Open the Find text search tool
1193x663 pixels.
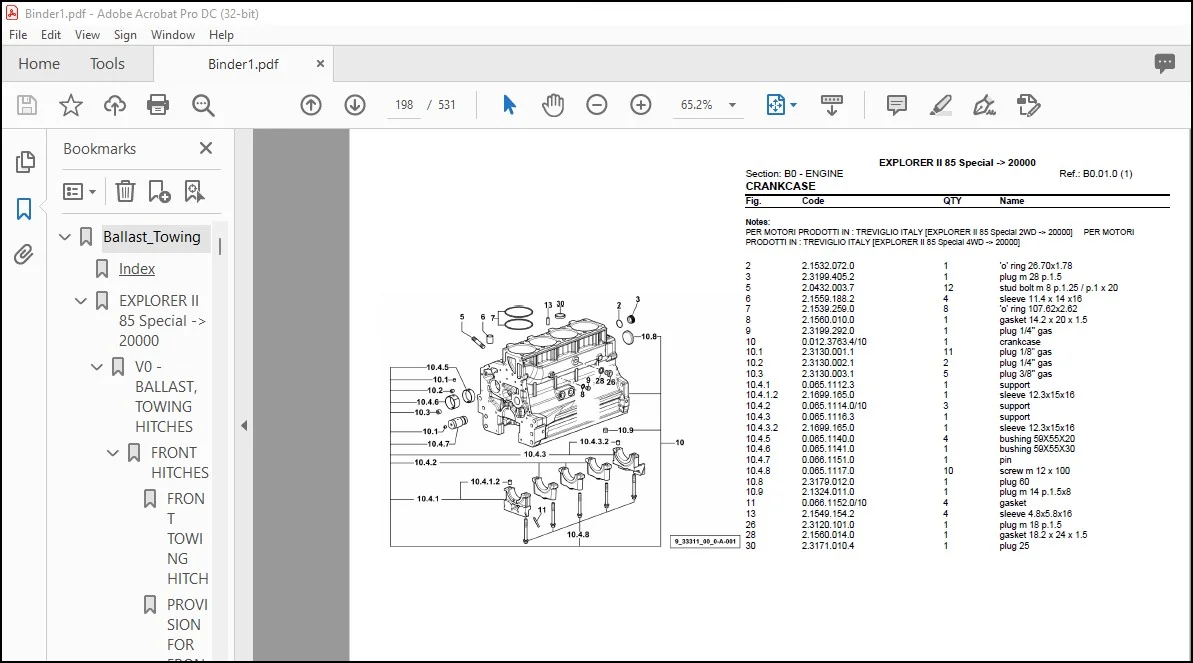(x=203, y=105)
